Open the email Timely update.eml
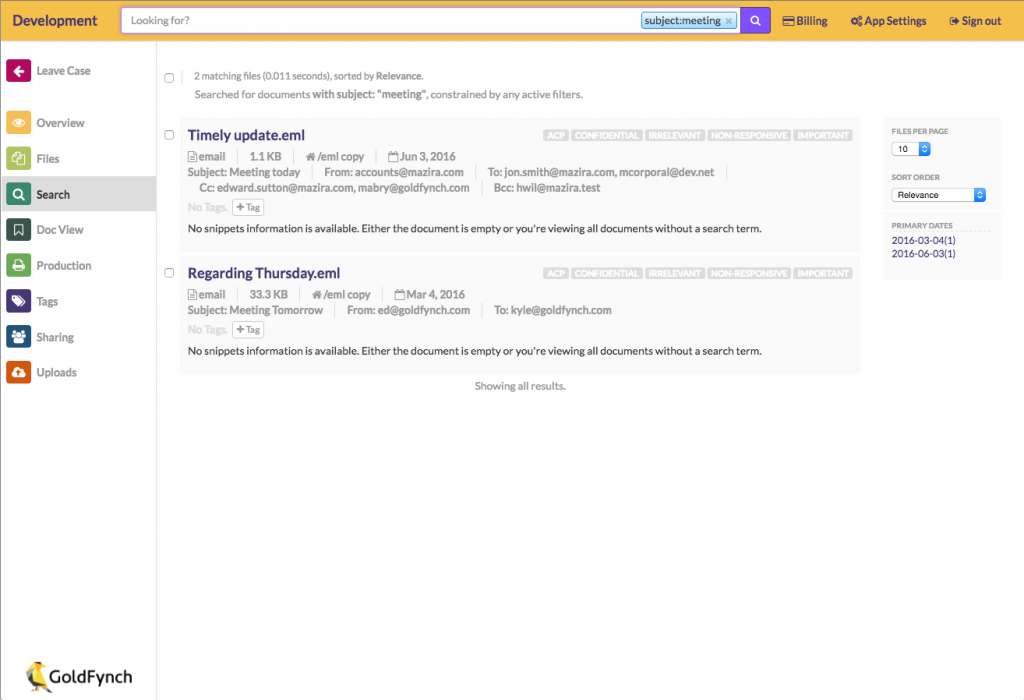Screen dimensions: 1024x700 [246, 135]
